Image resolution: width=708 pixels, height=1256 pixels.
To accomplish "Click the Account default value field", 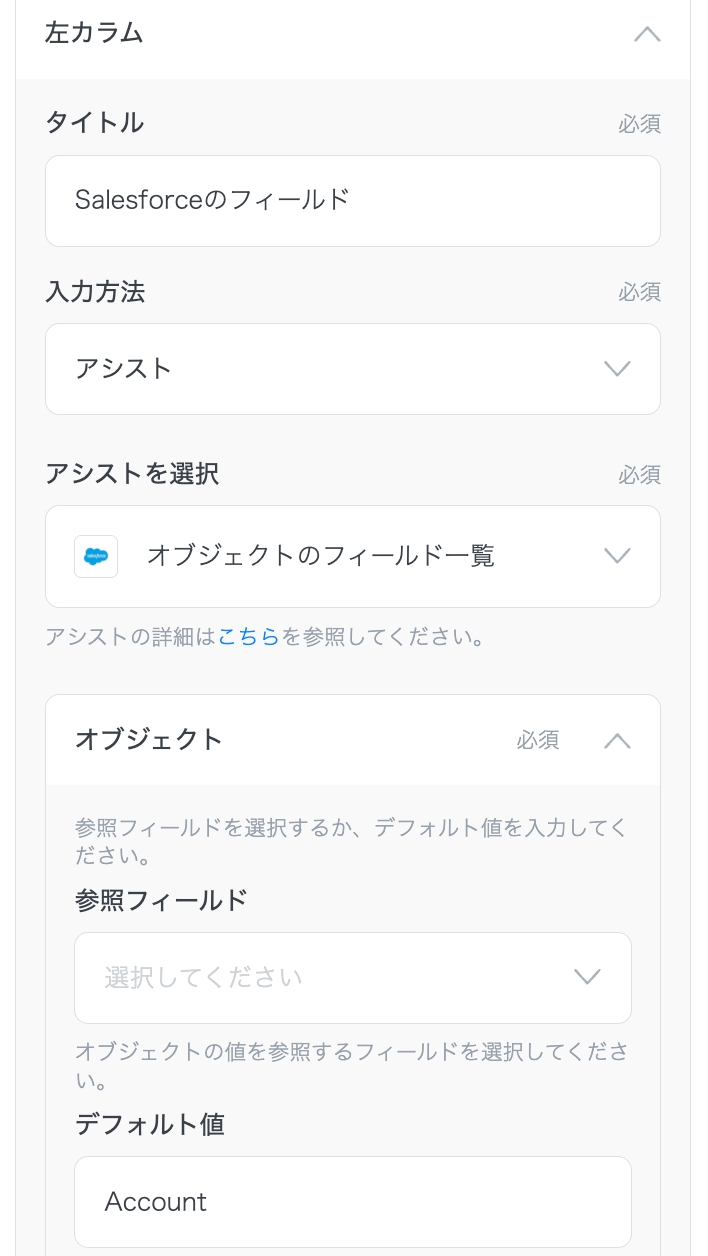I will click(352, 1202).
